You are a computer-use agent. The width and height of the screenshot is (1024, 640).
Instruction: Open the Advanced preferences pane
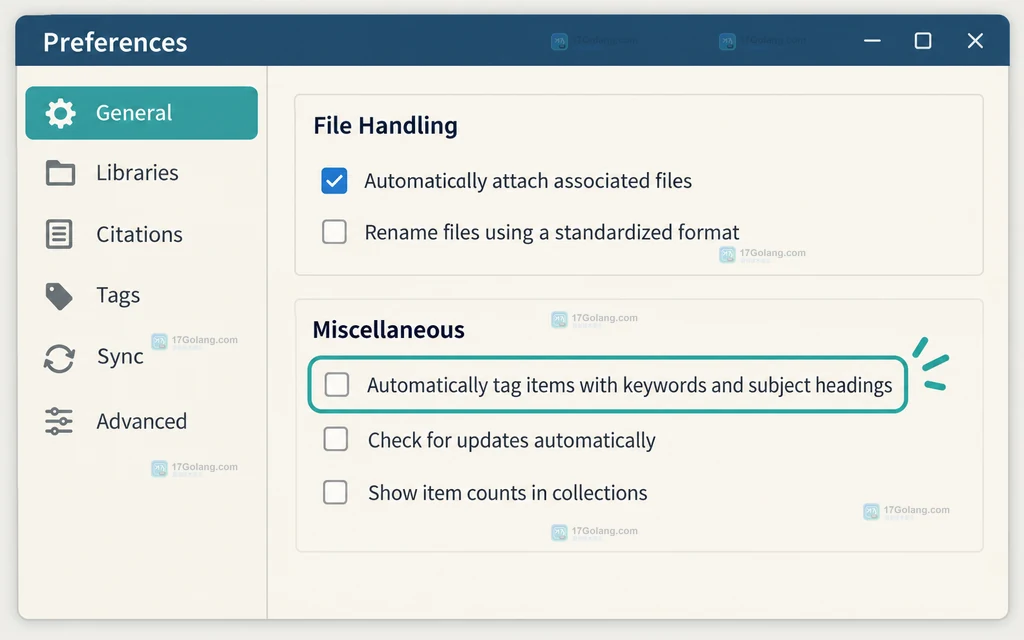(x=141, y=421)
